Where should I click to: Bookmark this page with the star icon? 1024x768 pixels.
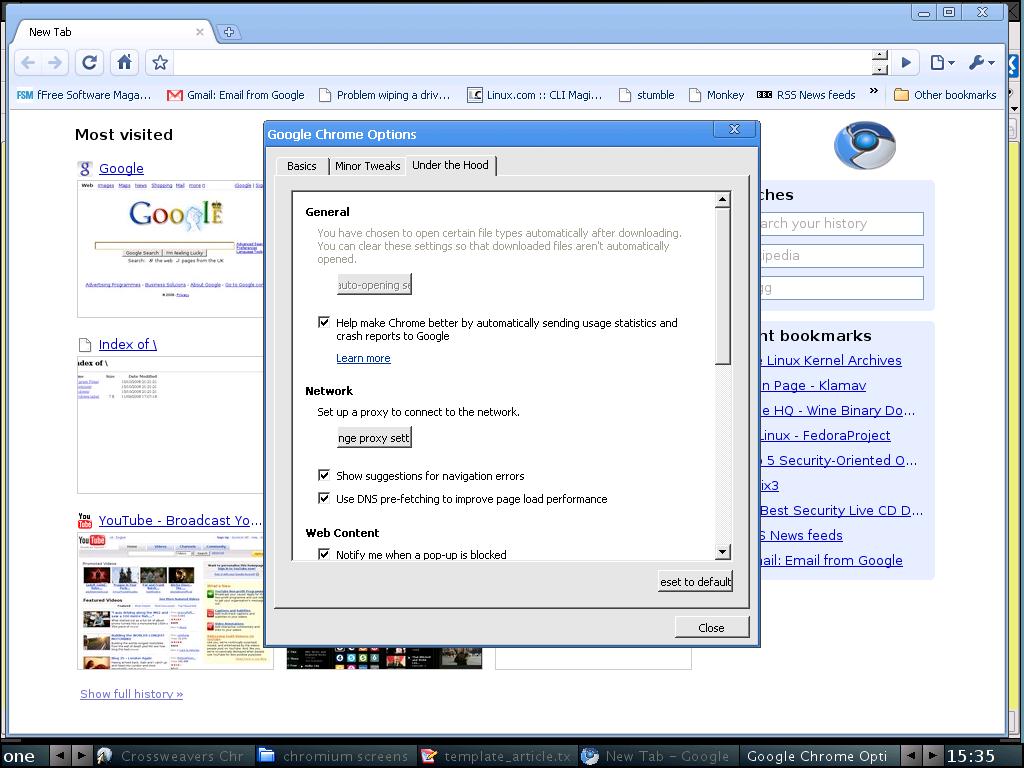point(160,63)
